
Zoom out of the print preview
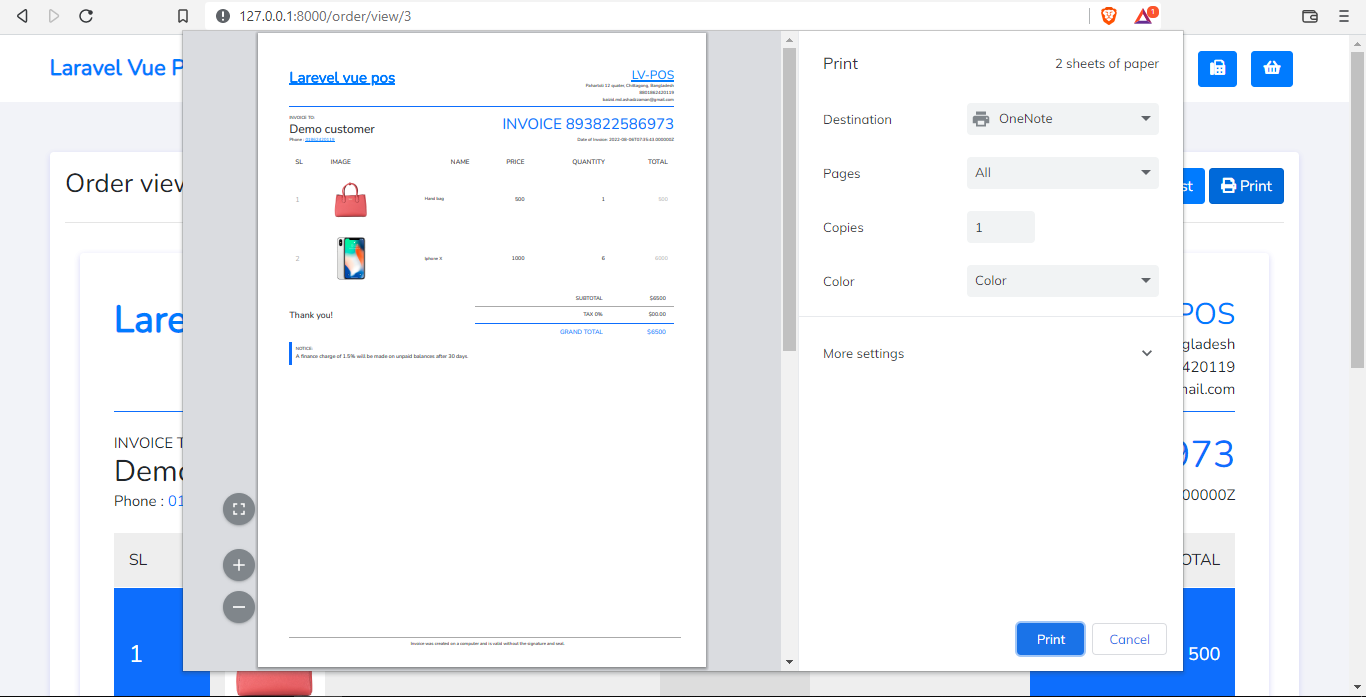[x=239, y=607]
